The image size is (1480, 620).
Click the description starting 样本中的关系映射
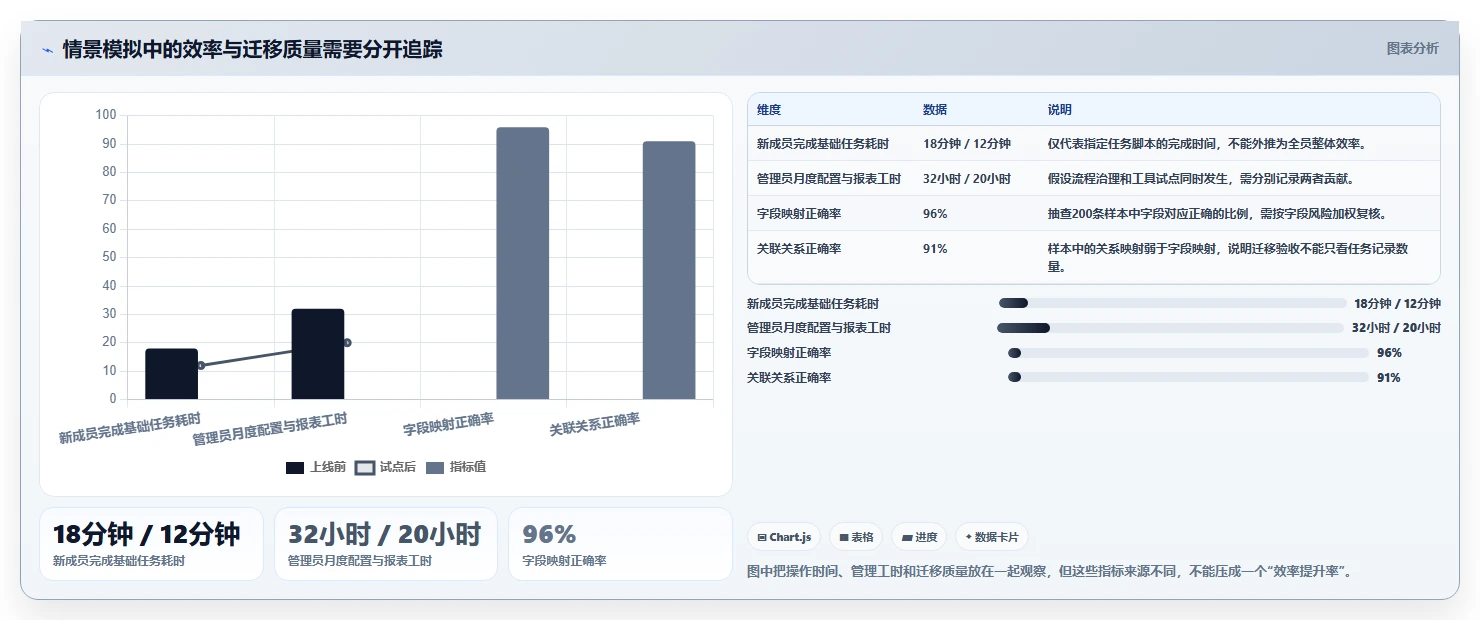click(1228, 258)
